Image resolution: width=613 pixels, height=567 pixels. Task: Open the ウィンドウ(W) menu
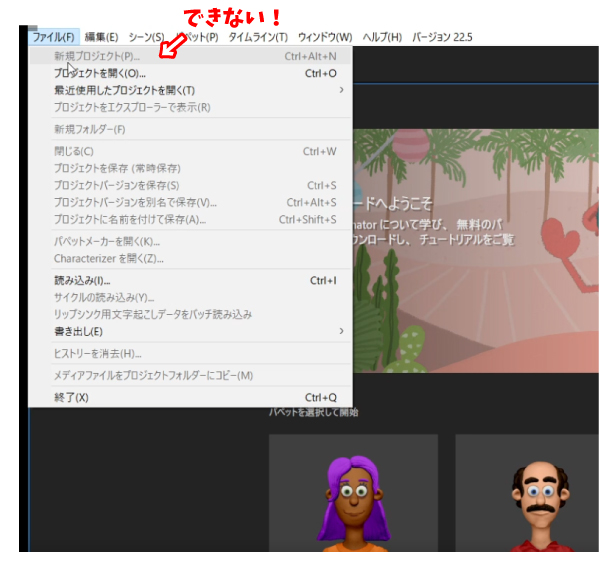point(325,37)
